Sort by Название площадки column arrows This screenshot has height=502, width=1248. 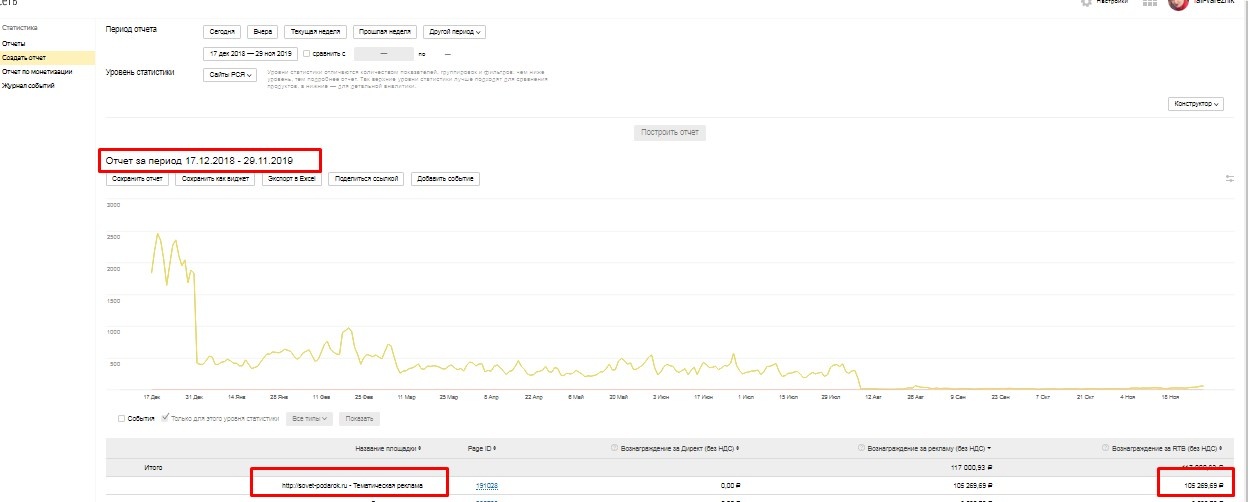[419, 448]
